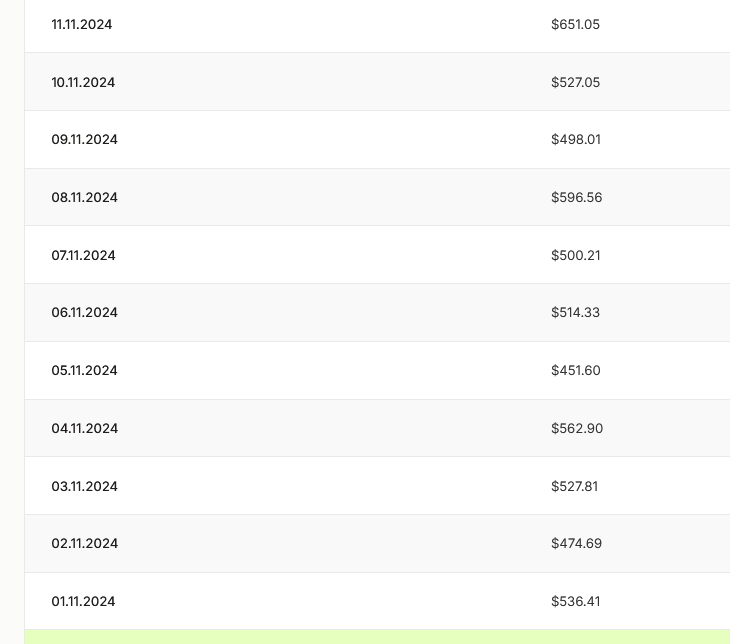Screen dimensions: 730x644
Task: Click the $596.56 amount
Action: (x=576, y=197)
